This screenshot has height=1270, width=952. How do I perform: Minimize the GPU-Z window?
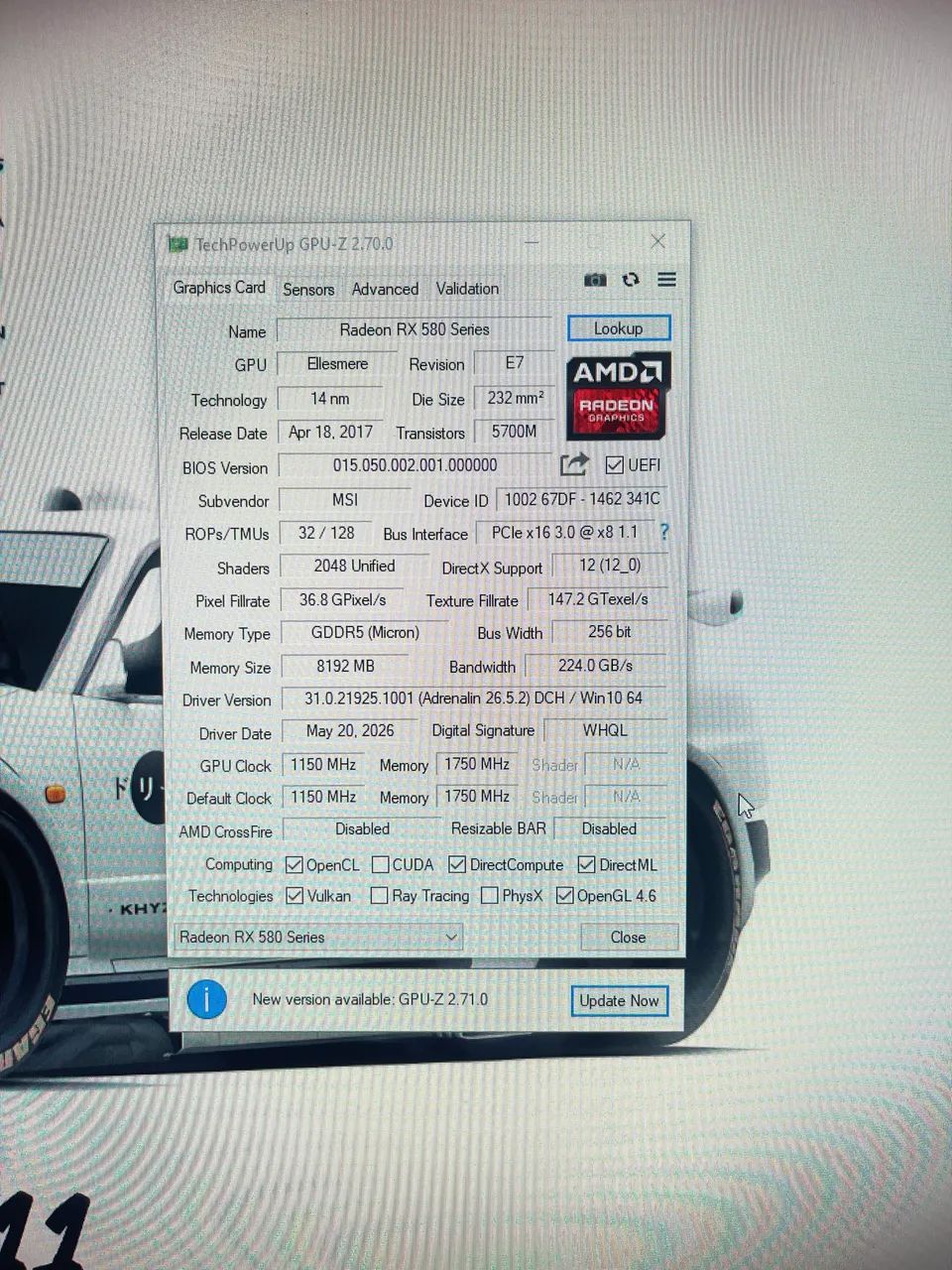coord(533,242)
